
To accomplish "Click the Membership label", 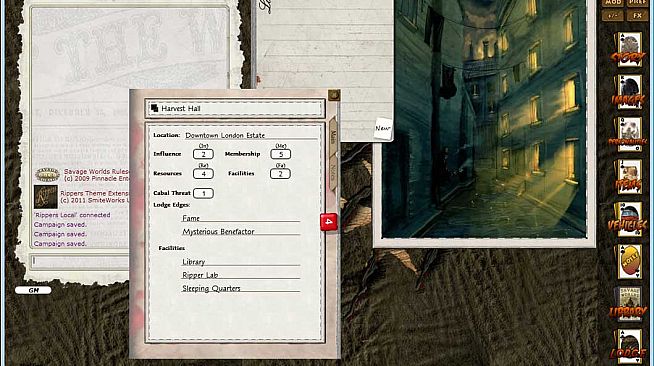I will tap(242, 154).
